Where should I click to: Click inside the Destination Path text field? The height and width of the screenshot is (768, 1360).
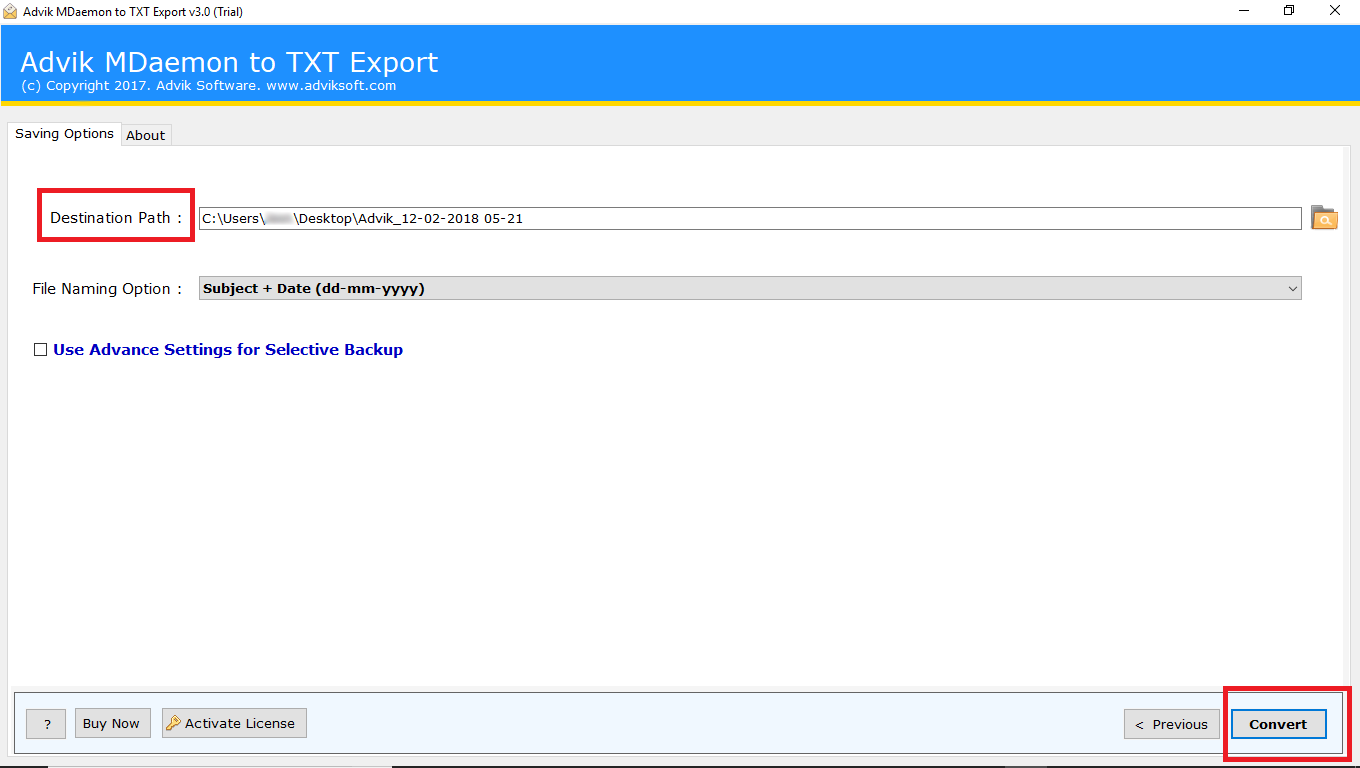750,218
